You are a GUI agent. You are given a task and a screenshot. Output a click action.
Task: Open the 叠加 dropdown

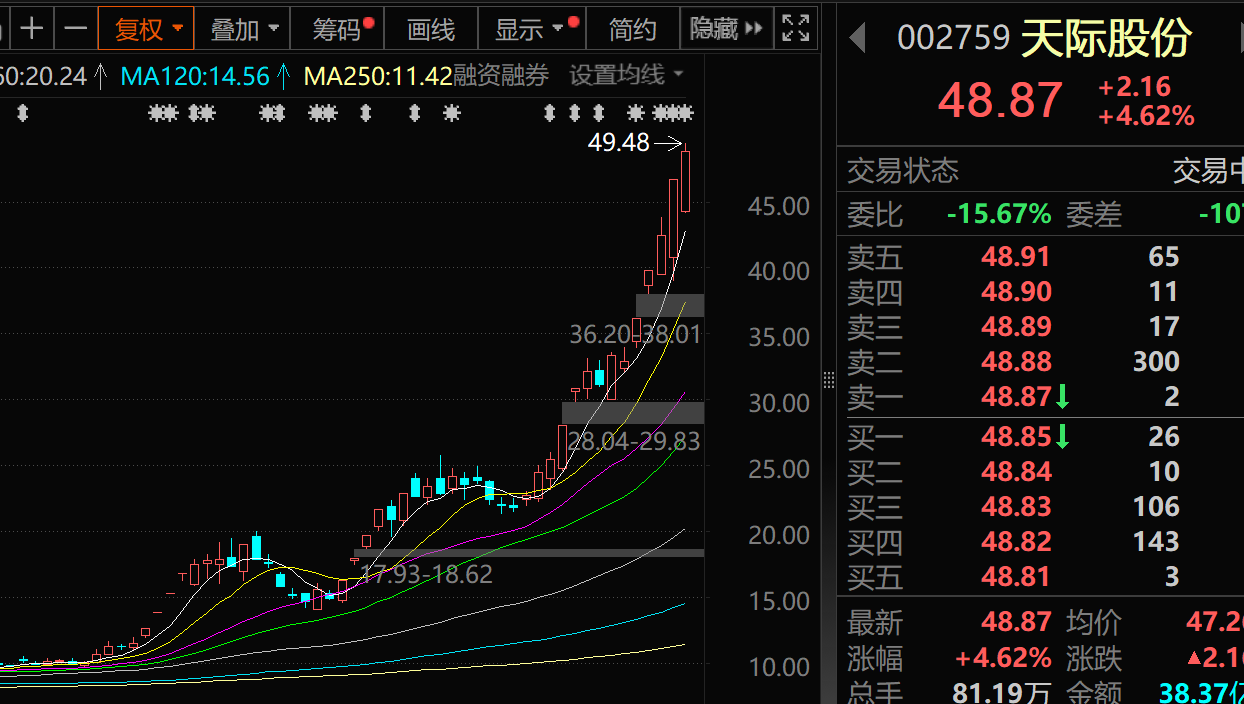coord(243,29)
